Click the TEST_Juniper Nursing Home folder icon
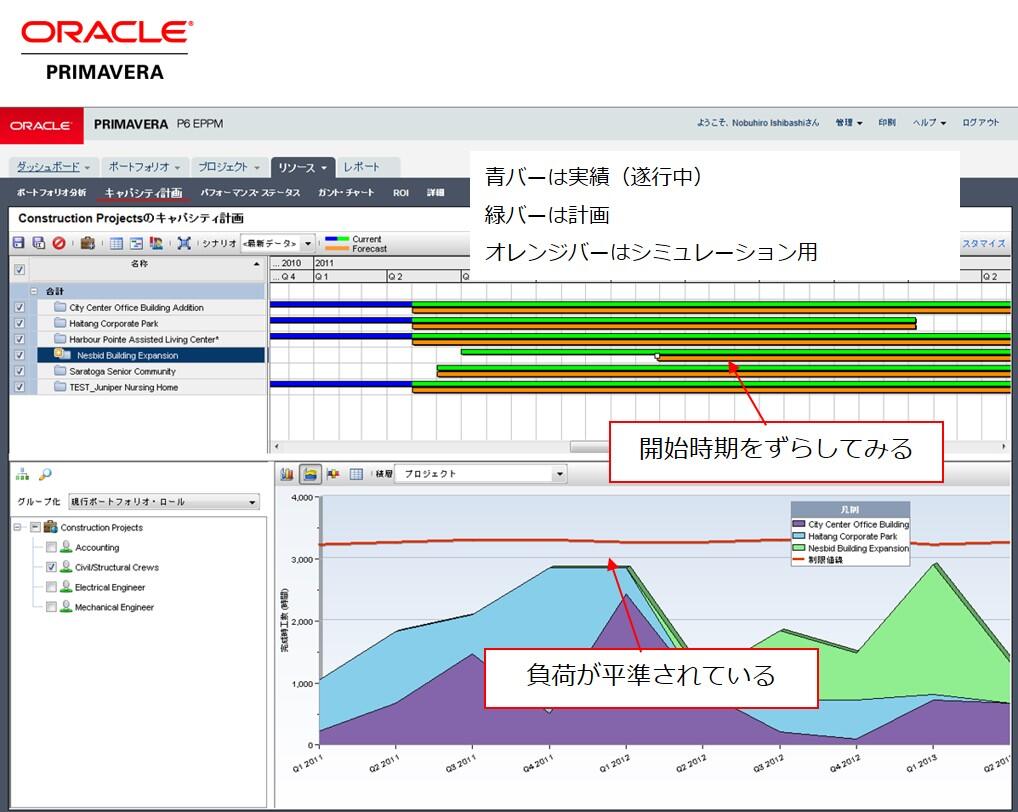The width and height of the screenshot is (1018, 812). (x=60, y=387)
